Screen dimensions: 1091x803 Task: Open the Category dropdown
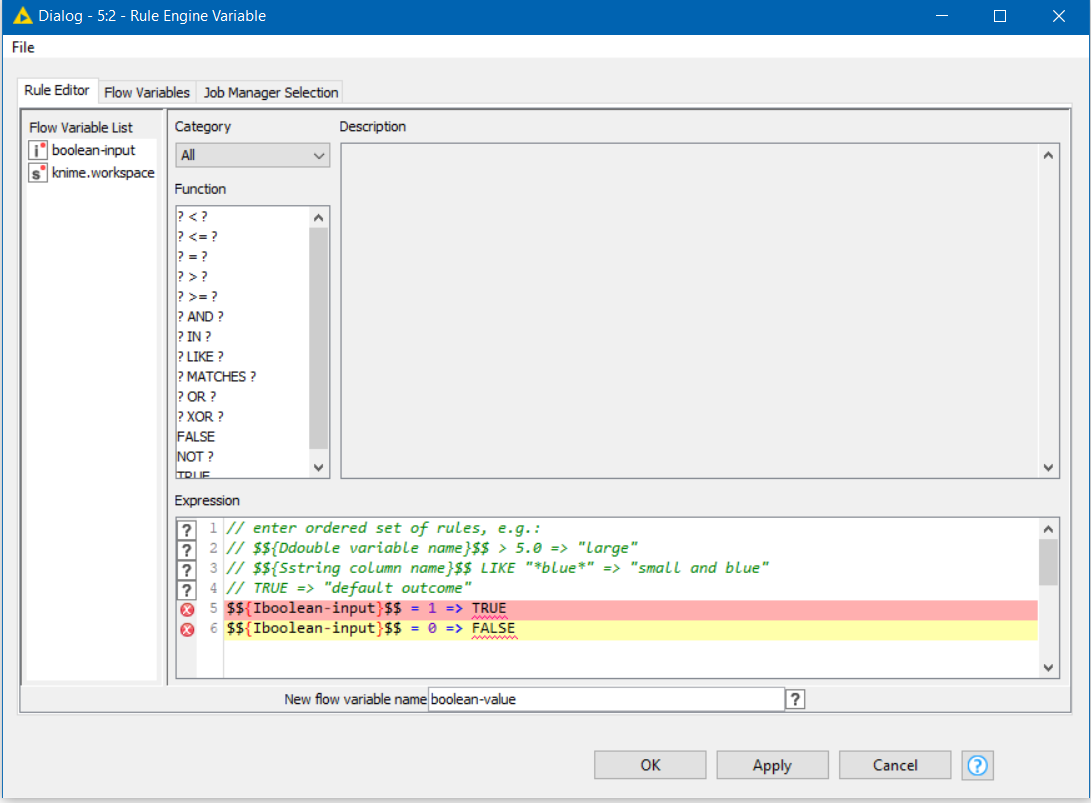pos(252,155)
